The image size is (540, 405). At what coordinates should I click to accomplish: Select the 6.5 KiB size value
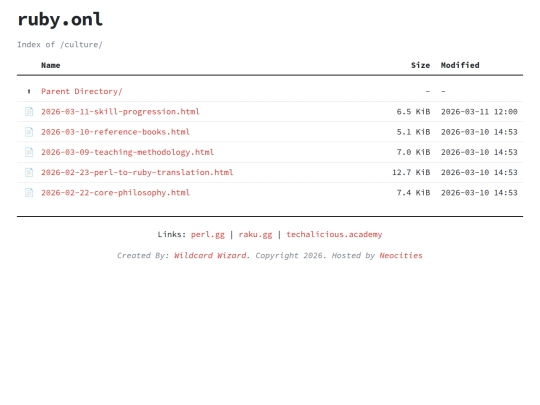pyautogui.click(x=413, y=112)
